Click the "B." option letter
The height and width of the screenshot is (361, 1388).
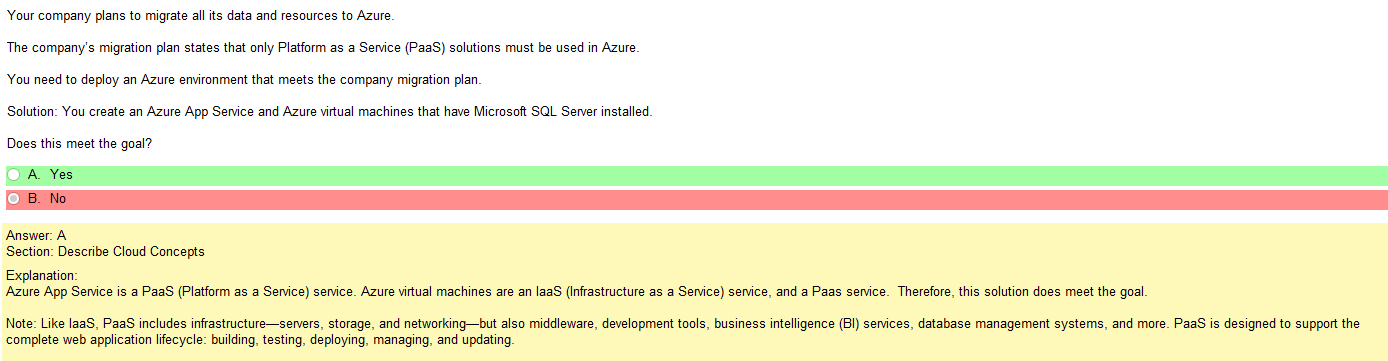tap(35, 199)
